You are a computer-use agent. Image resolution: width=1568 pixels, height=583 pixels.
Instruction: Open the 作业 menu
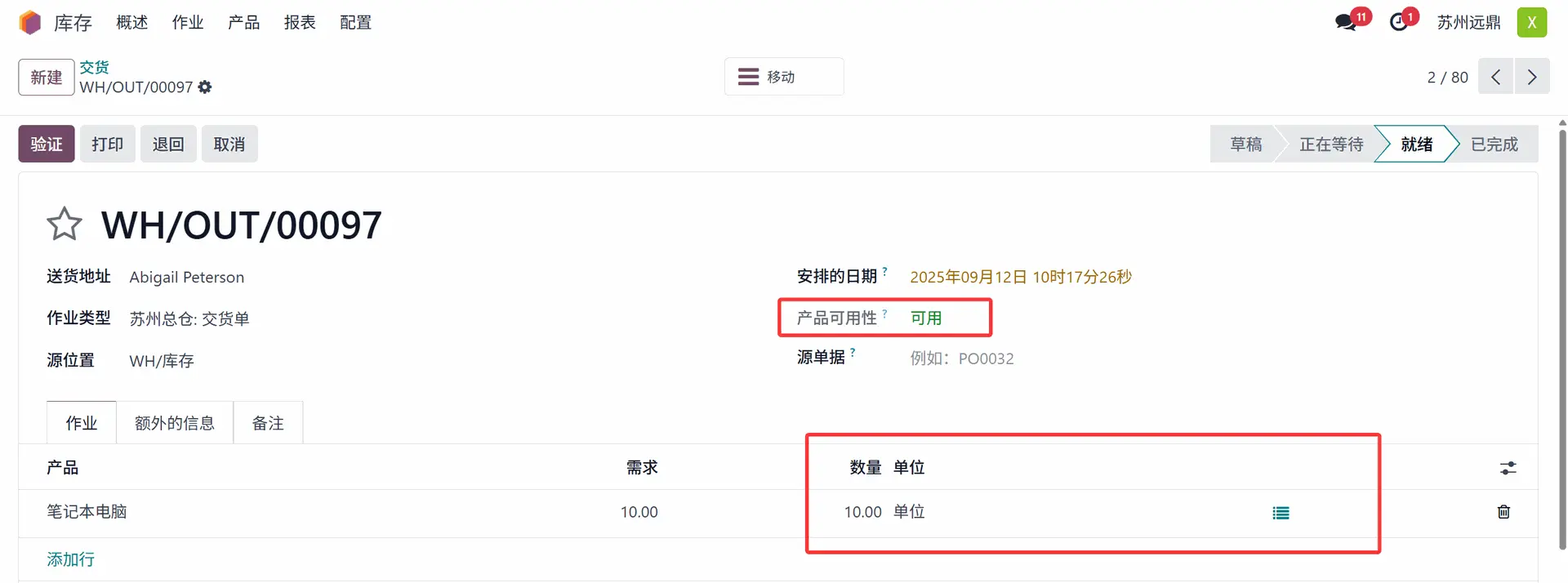[x=187, y=23]
